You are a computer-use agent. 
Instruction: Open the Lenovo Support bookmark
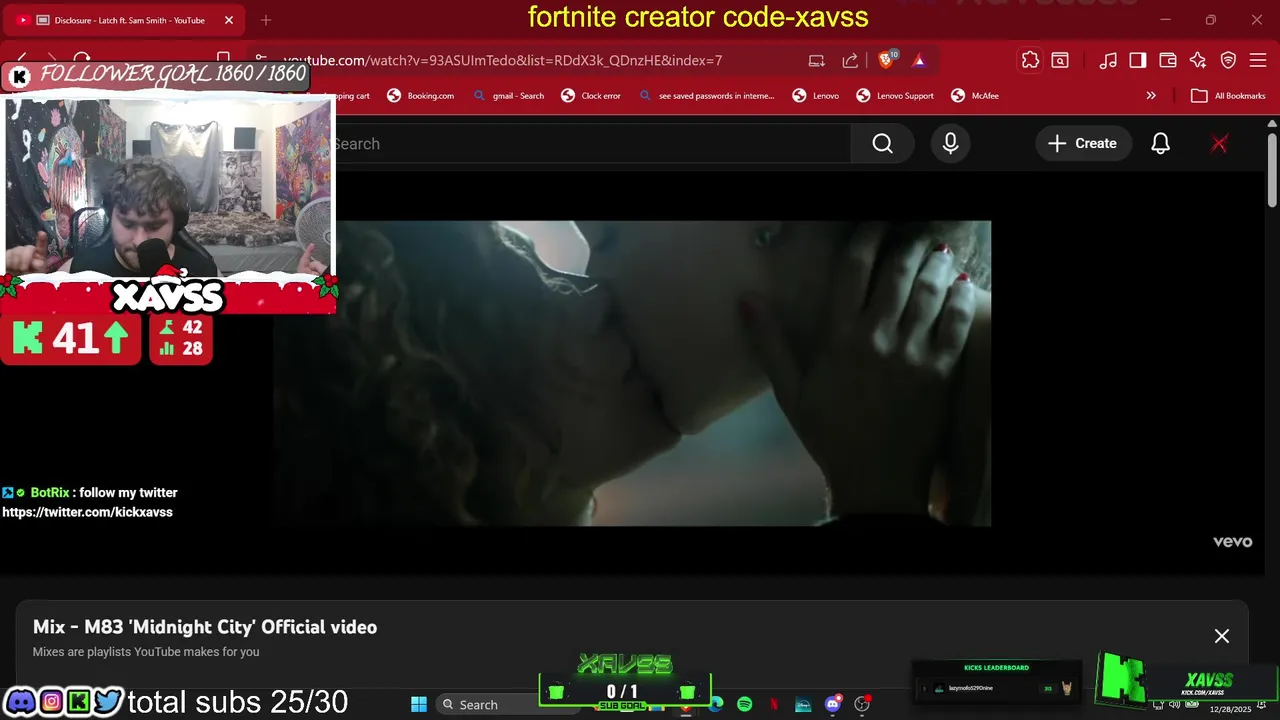pos(895,96)
